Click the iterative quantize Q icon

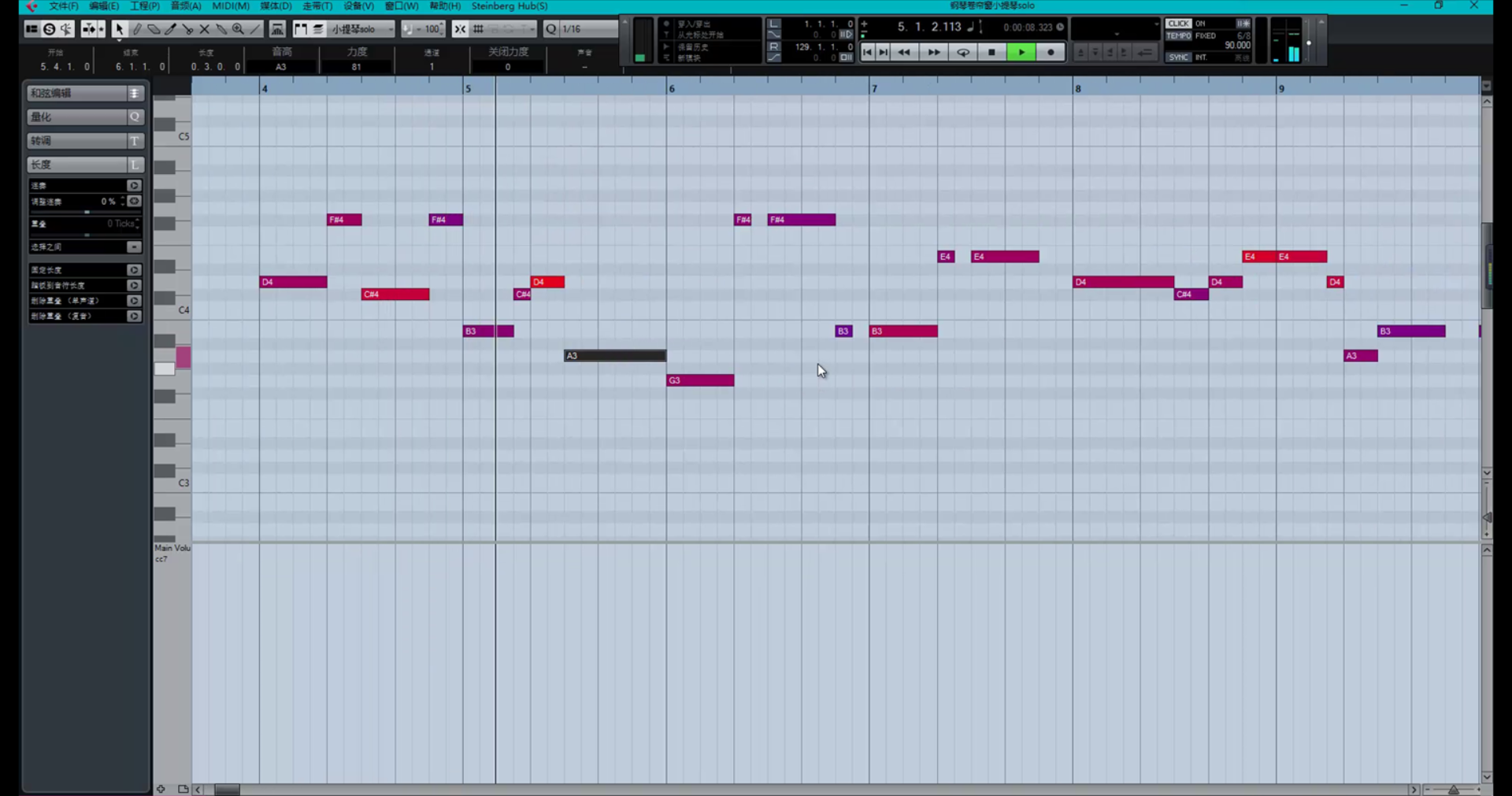coord(551,29)
